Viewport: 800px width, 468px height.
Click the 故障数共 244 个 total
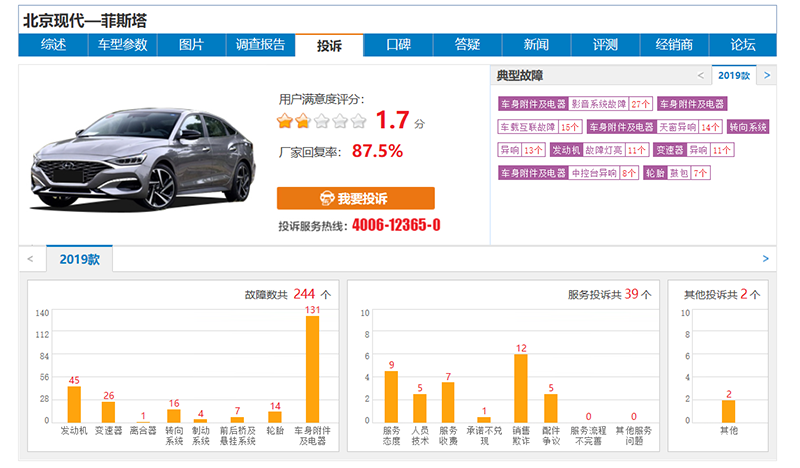[288, 294]
